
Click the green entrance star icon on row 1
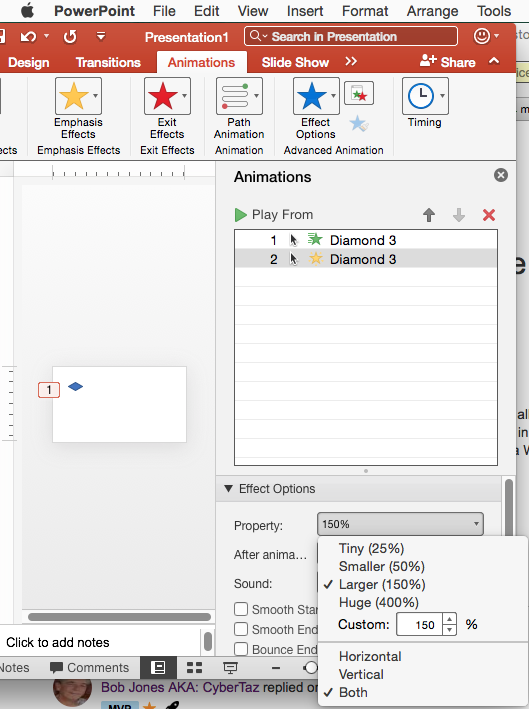pyautogui.click(x=315, y=239)
